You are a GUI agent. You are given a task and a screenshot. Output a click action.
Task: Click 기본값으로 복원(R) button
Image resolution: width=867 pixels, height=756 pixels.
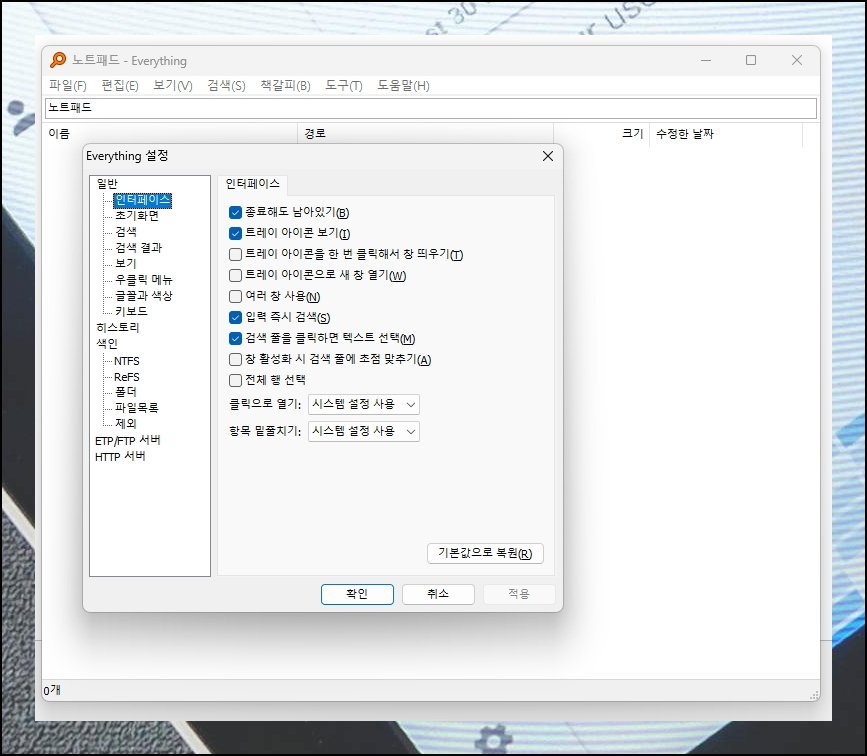(x=485, y=553)
